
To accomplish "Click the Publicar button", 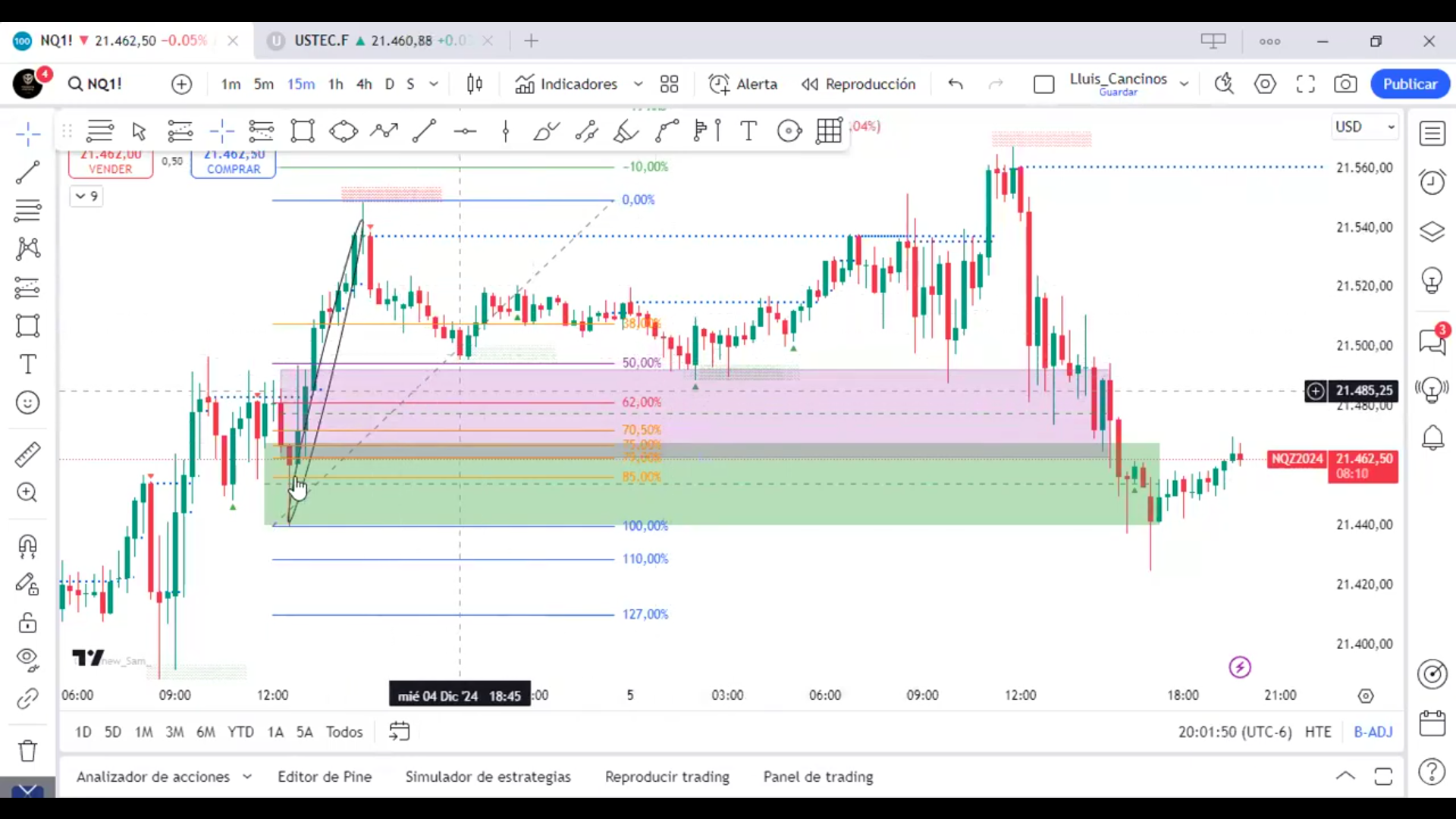I will click(x=1410, y=84).
